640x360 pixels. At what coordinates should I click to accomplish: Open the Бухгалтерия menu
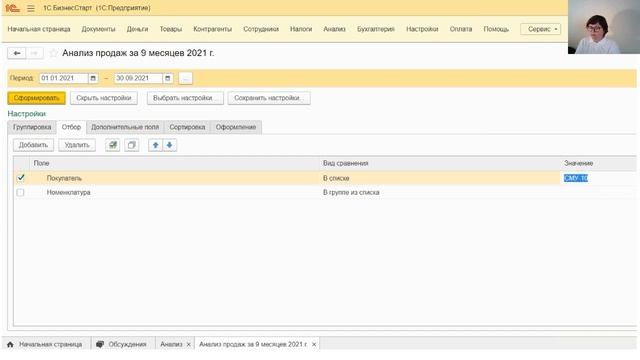click(x=376, y=29)
